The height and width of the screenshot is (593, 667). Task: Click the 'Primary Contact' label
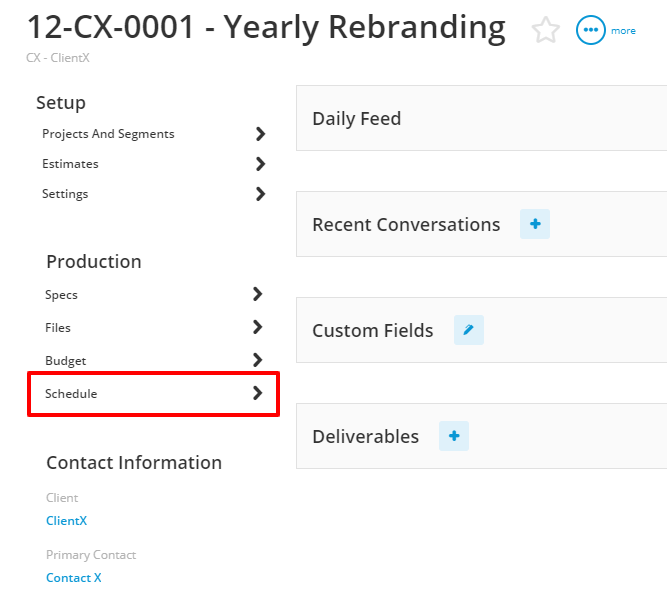tap(91, 555)
